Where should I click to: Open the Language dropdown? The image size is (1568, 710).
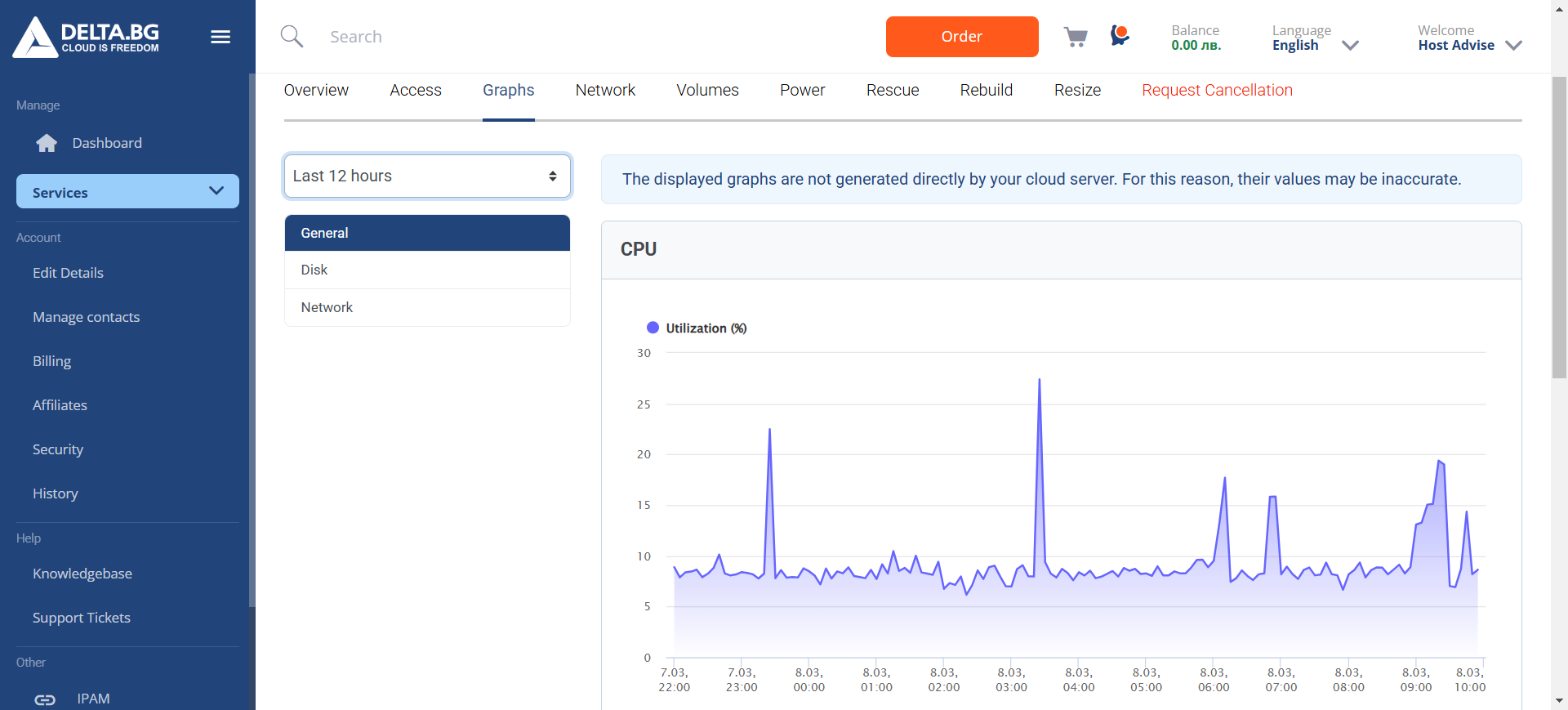point(1315,38)
